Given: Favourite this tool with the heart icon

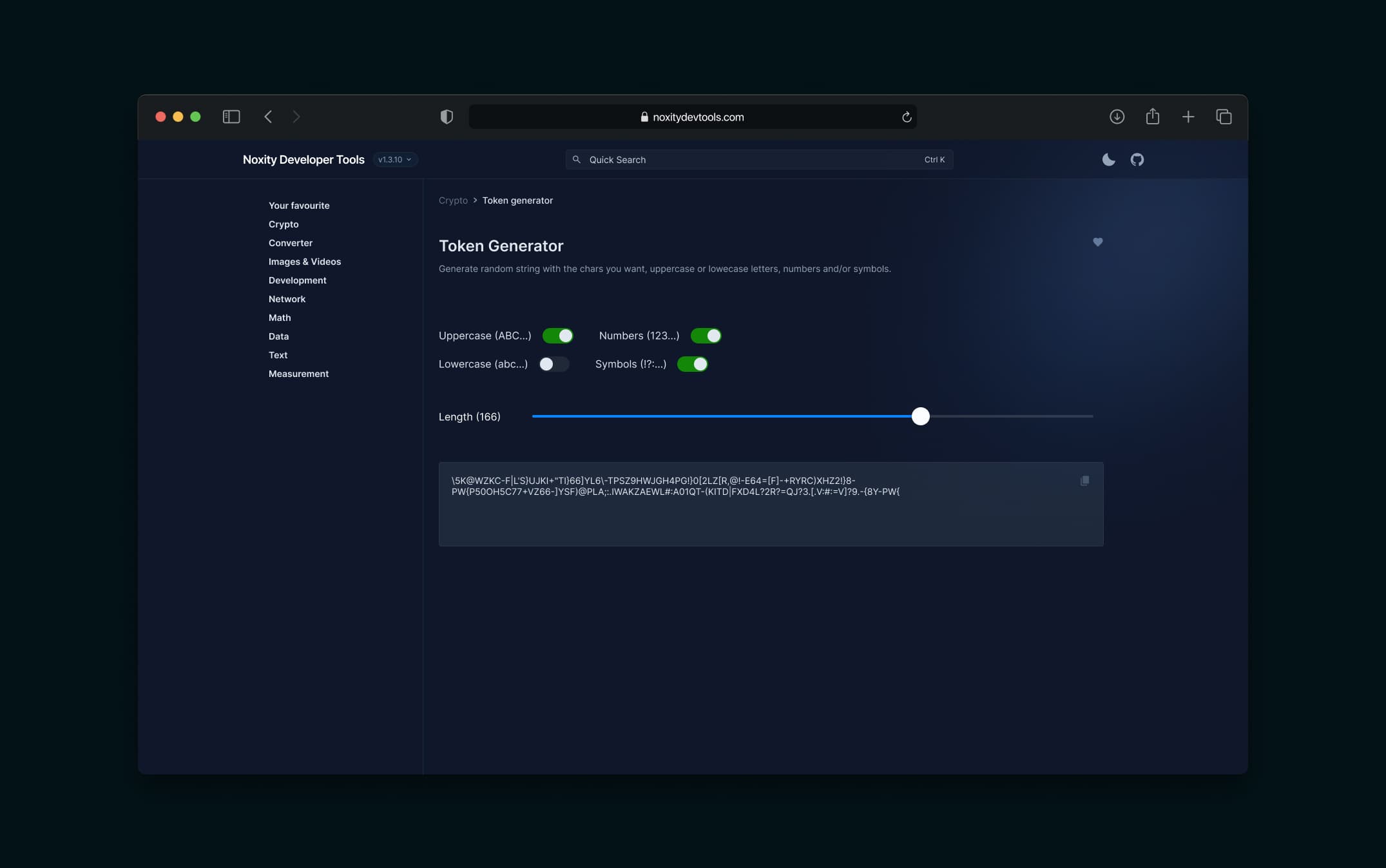Looking at the screenshot, I should coord(1098,242).
